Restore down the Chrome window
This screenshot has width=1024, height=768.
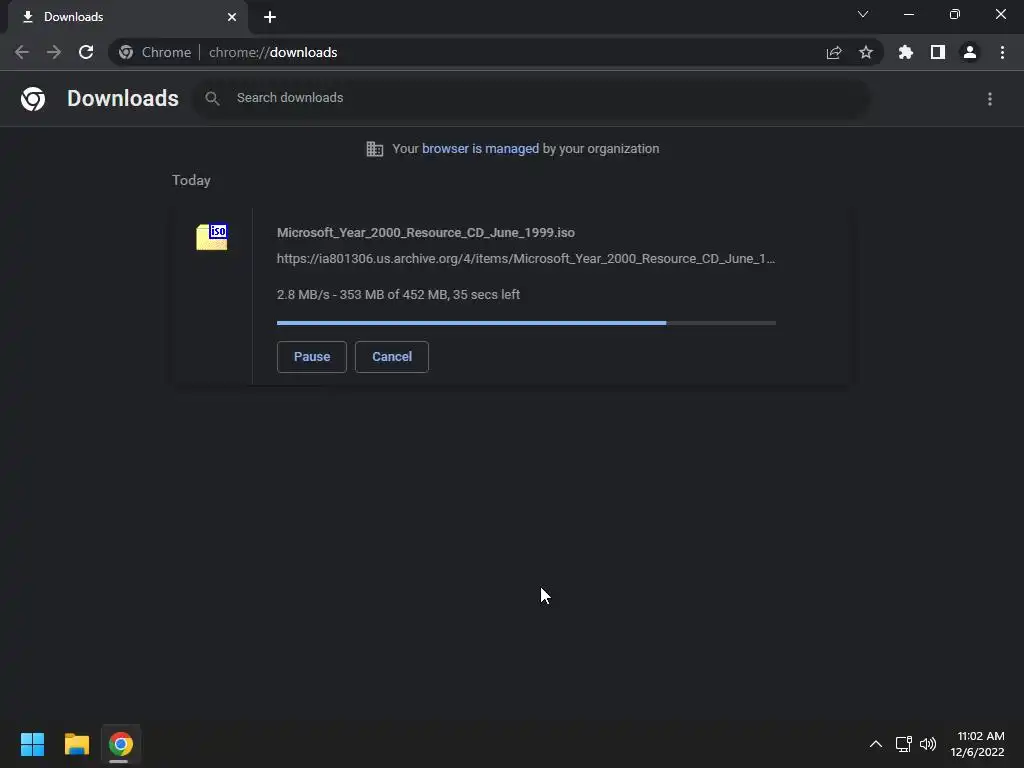pos(955,14)
